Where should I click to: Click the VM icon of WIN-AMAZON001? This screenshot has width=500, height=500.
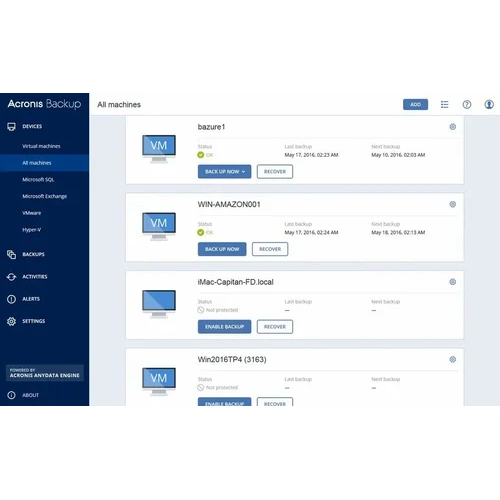coord(159,226)
